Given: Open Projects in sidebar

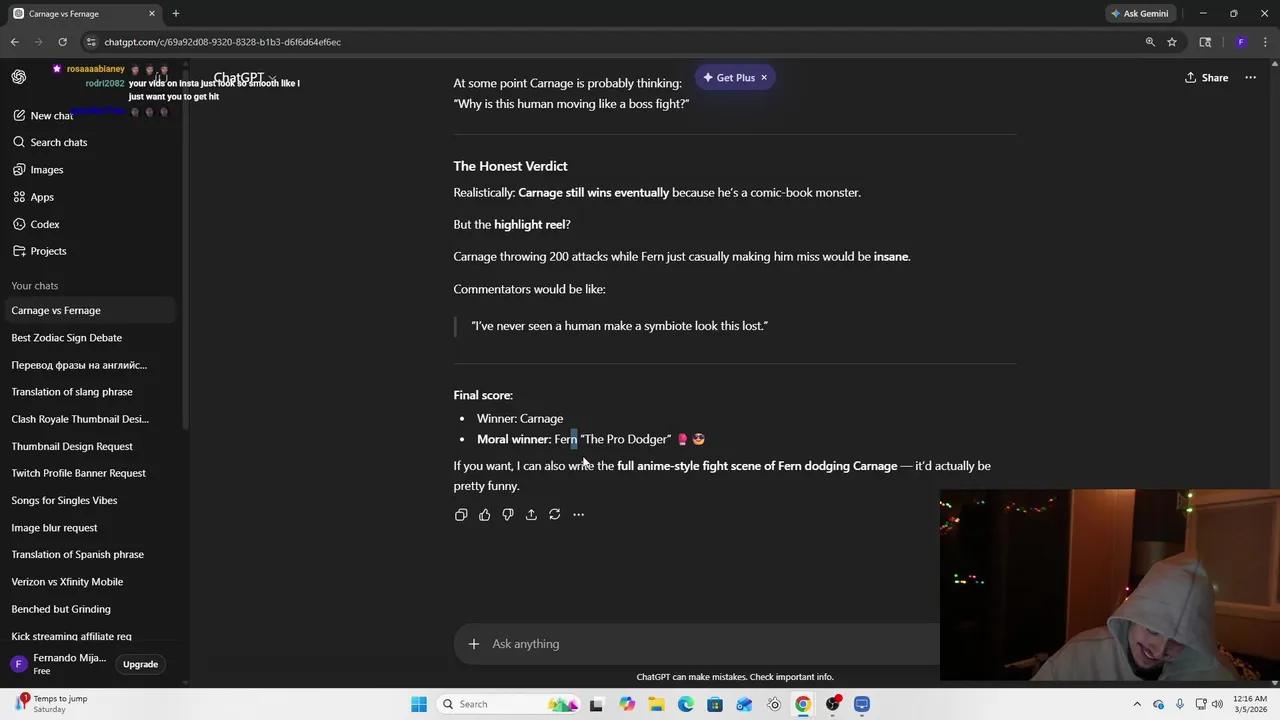Looking at the screenshot, I should coord(48,251).
